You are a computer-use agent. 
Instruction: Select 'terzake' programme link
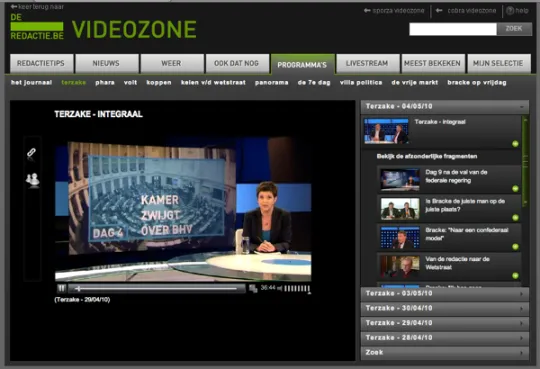click(74, 82)
